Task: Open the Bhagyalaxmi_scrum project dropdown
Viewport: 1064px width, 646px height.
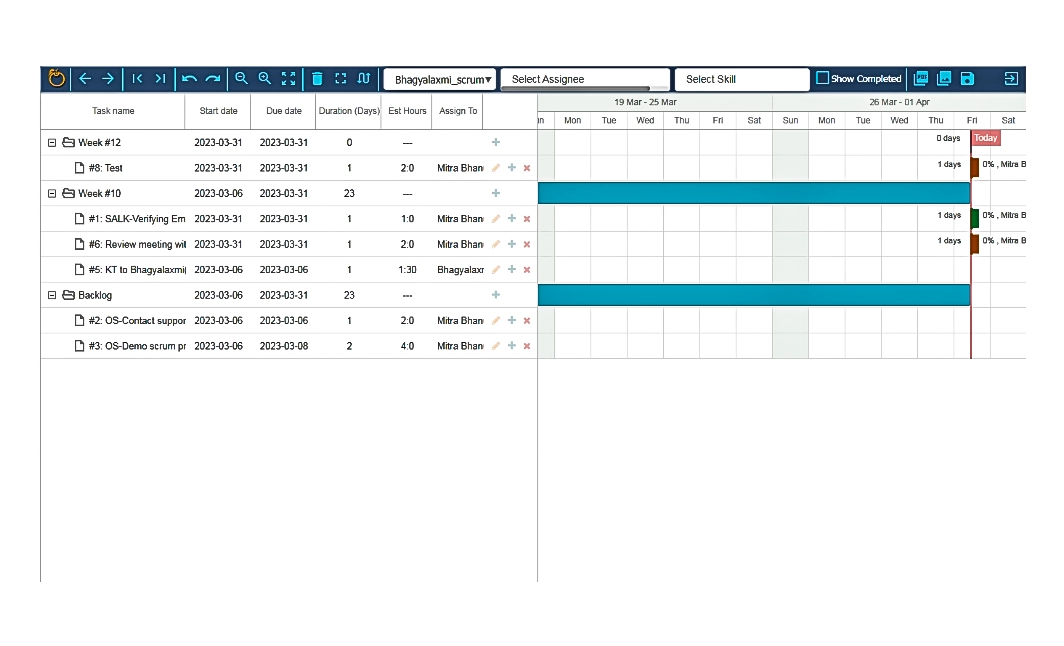Action: pyautogui.click(x=441, y=78)
